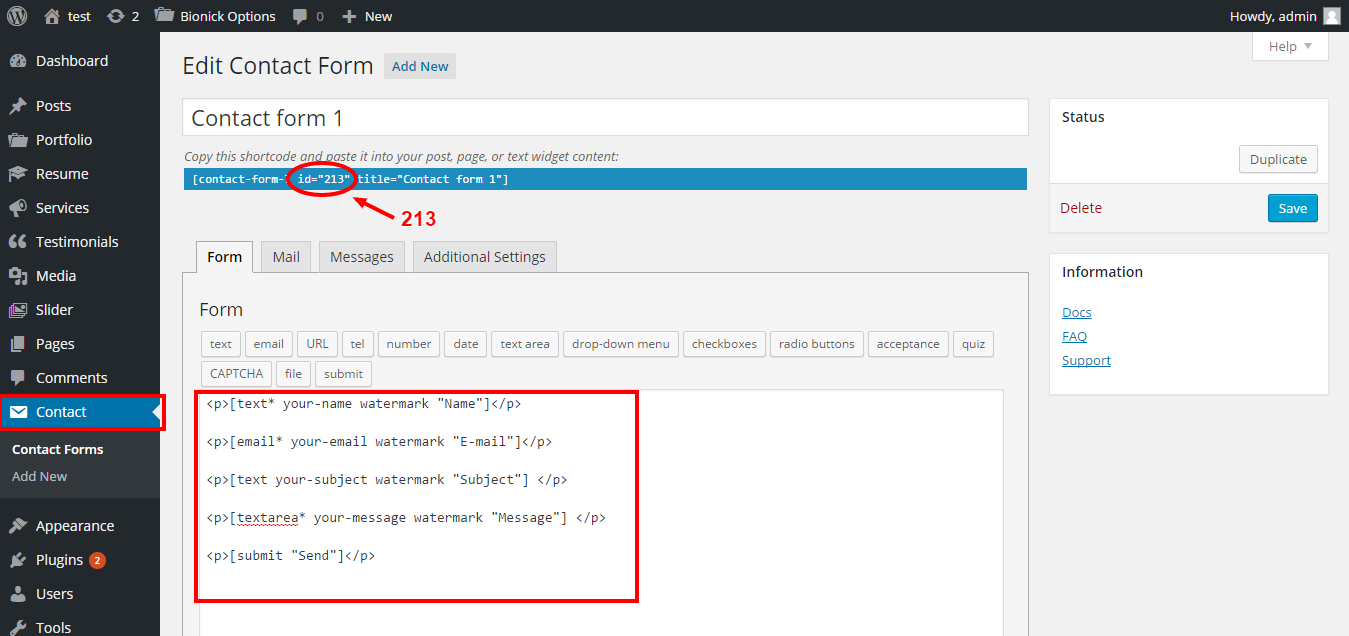The image size is (1349, 636).
Task: Open the Bionick Options admin bar item
Action: [215, 16]
